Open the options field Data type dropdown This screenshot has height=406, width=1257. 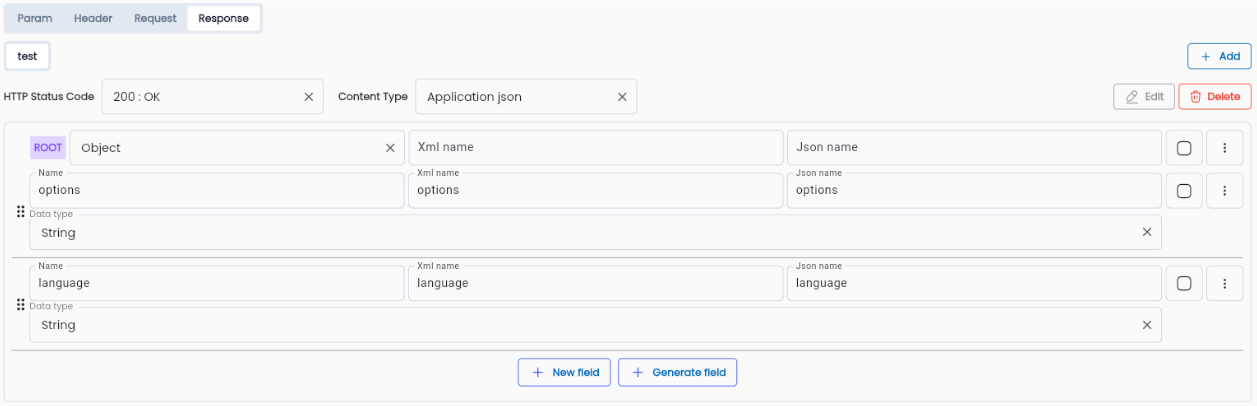[x=595, y=232]
